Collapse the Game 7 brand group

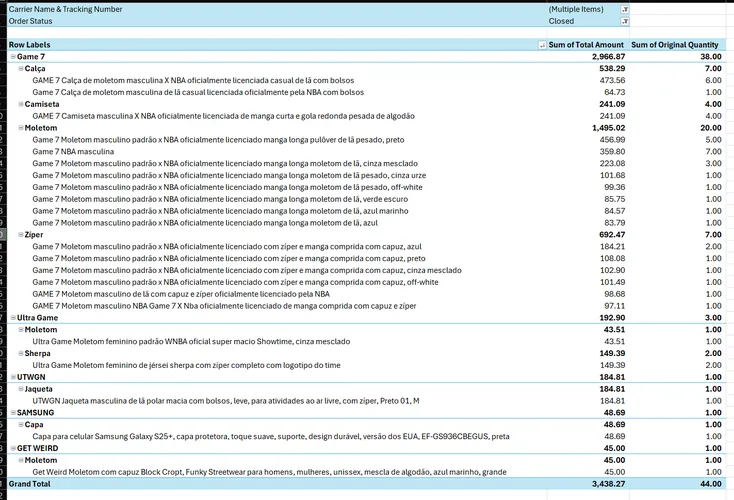[x=13, y=57]
